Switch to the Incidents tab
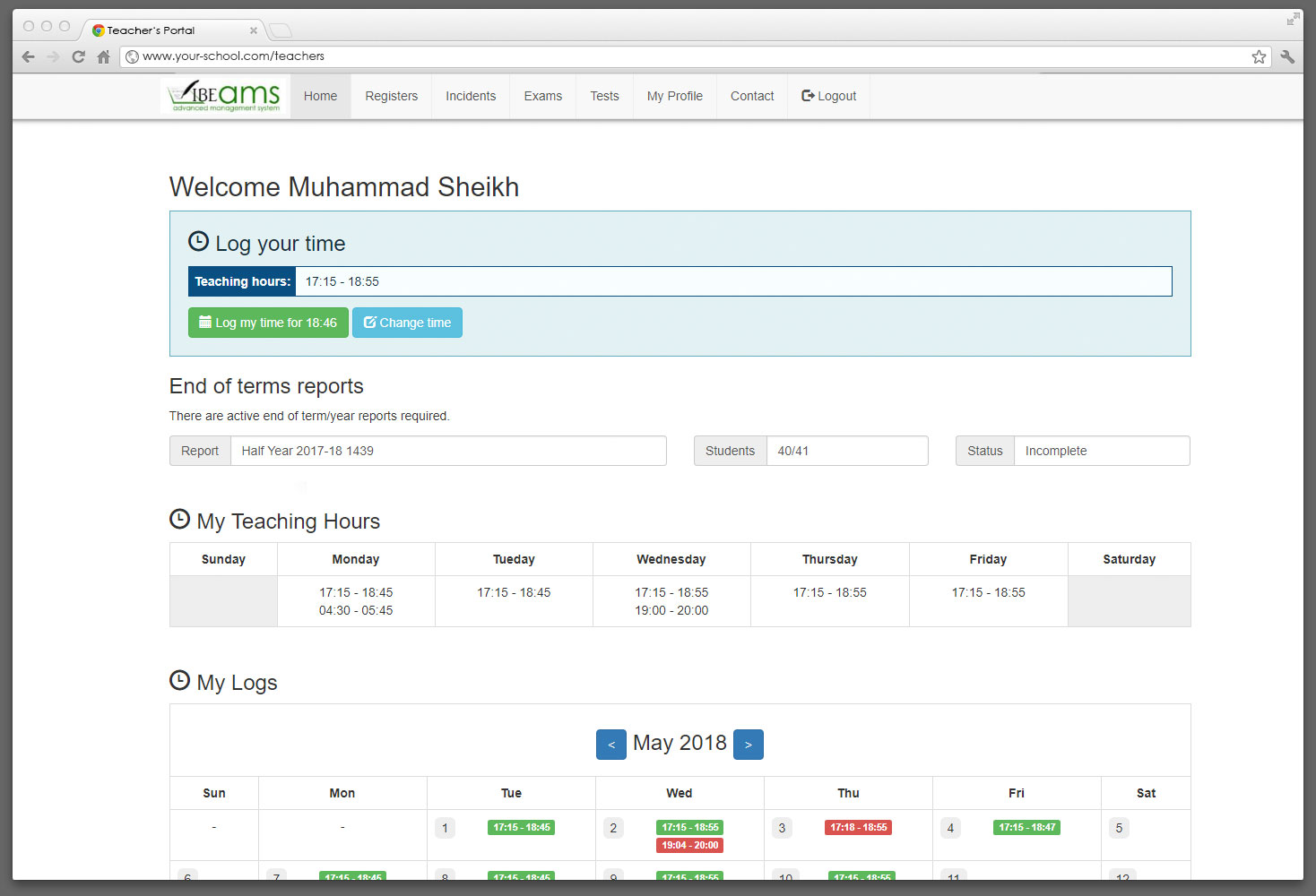The width and height of the screenshot is (1316, 896). 471,96
